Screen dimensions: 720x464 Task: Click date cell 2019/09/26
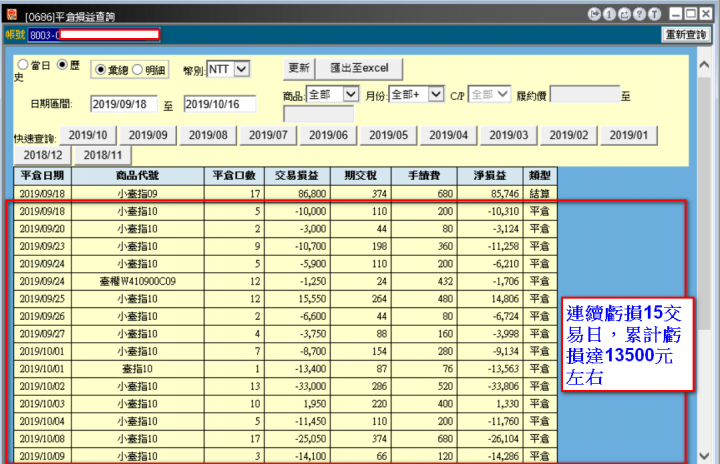(42, 317)
